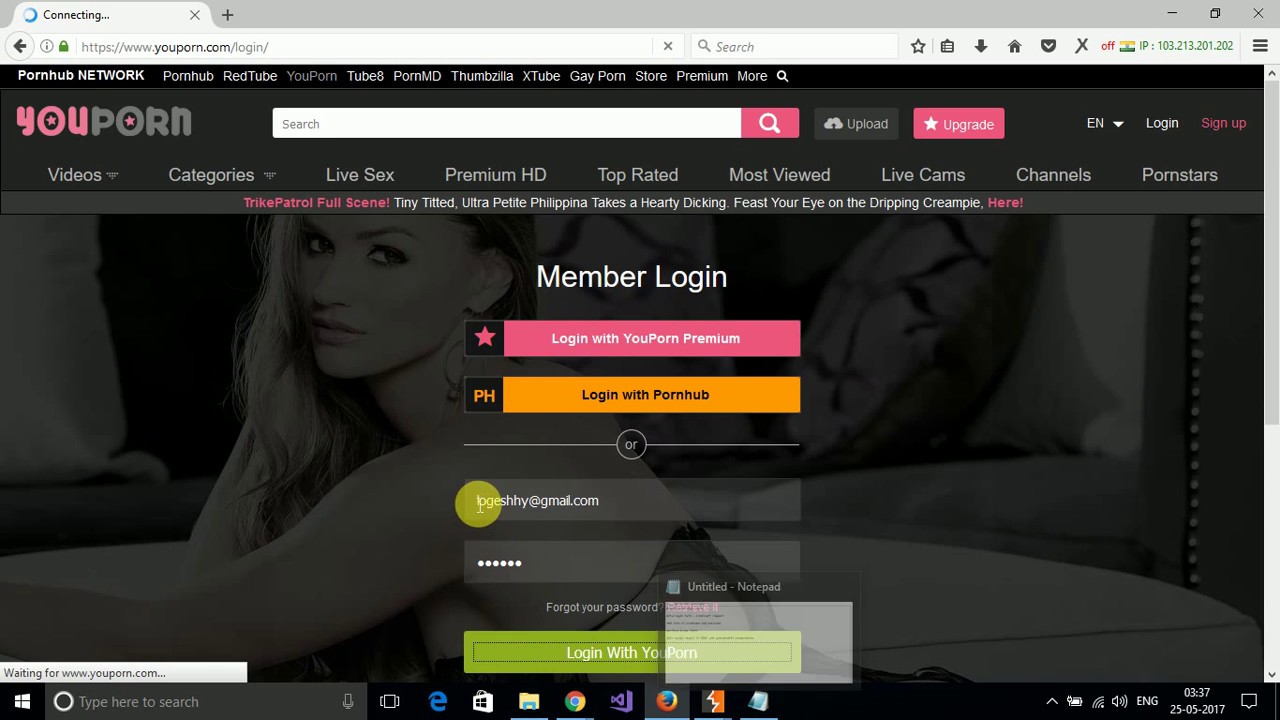The height and width of the screenshot is (720, 1280).
Task: Click the X extension icon in toolbar
Action: point(1081,46)
